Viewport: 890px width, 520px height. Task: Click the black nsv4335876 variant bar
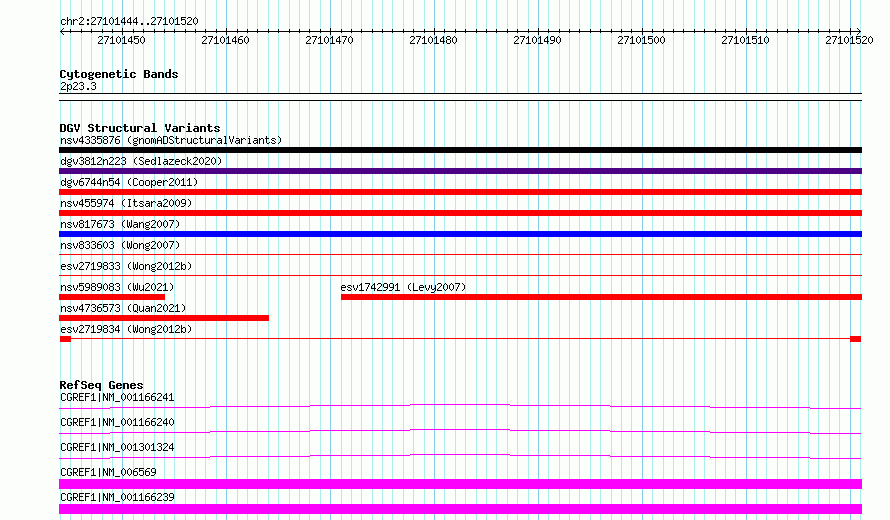click(x=460, y=150)
